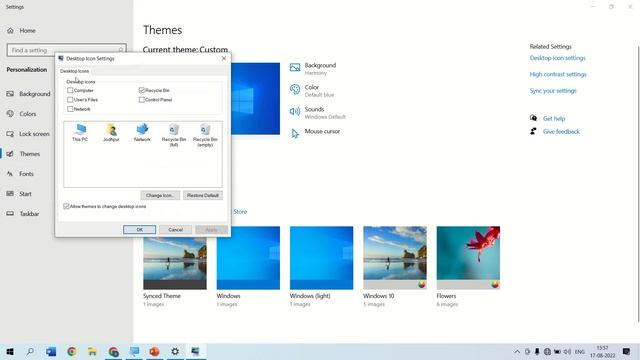
Task: Apply the Windows 10 theme
Action: click(395, 258)
